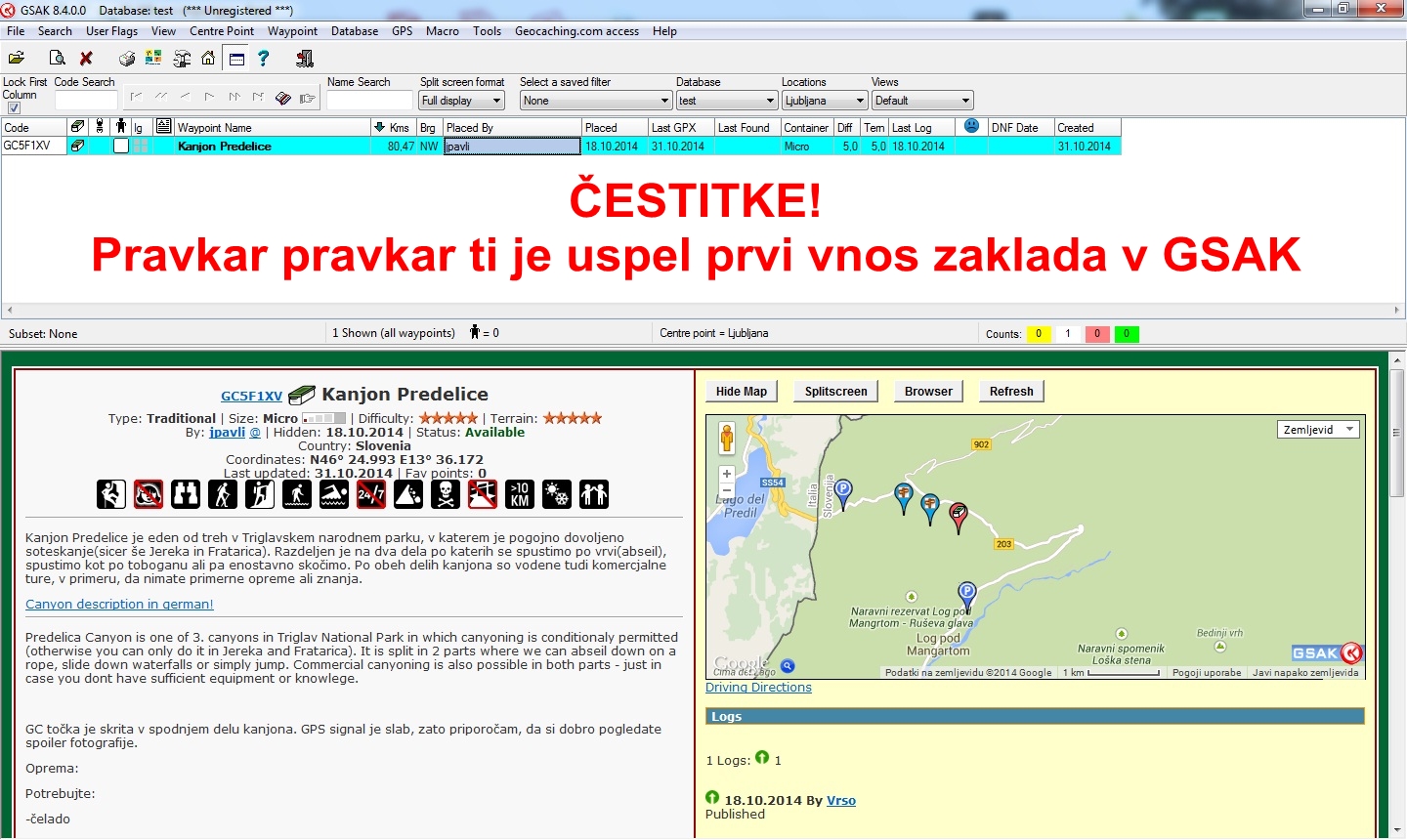Click the home centre point toolbar icon
Image resolution: width=1407 pixels, height=840 pixels.
[x=208, y=58]
